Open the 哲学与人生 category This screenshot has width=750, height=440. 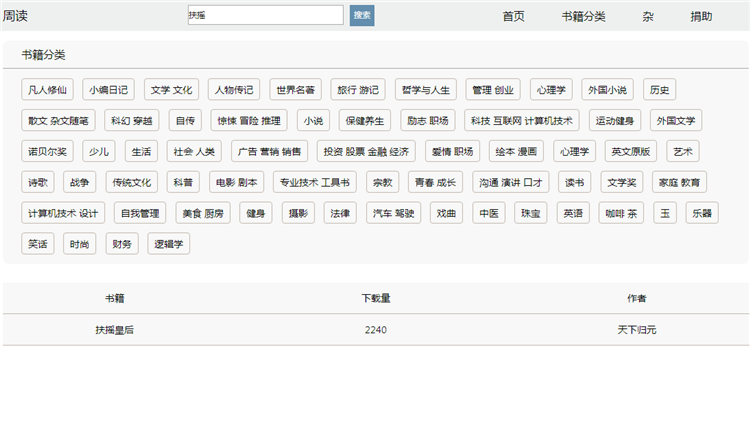pos(427,90)
